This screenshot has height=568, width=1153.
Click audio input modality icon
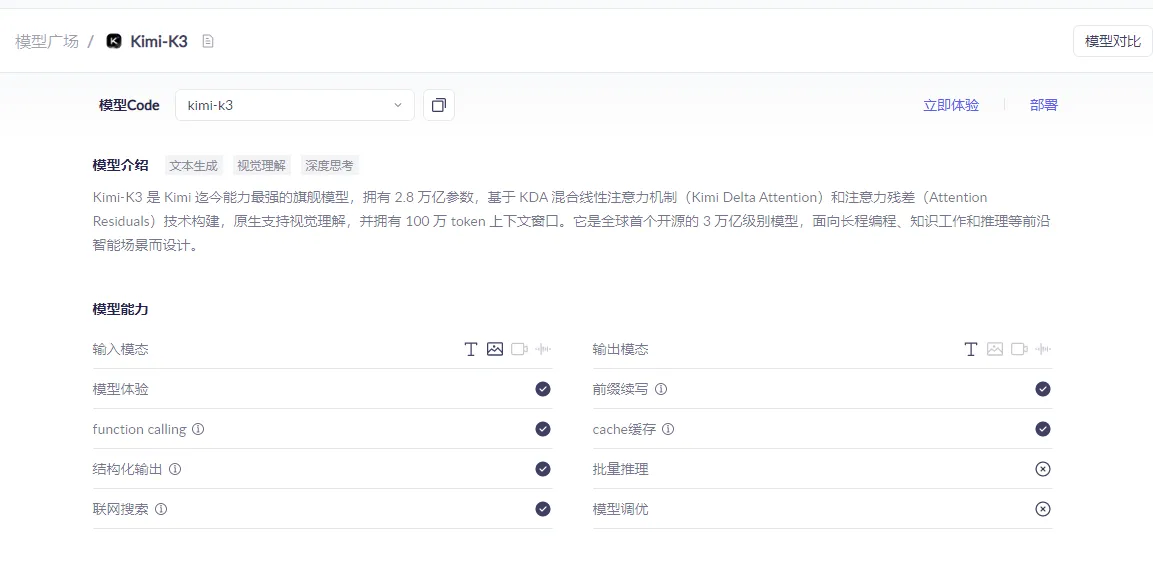543,349
